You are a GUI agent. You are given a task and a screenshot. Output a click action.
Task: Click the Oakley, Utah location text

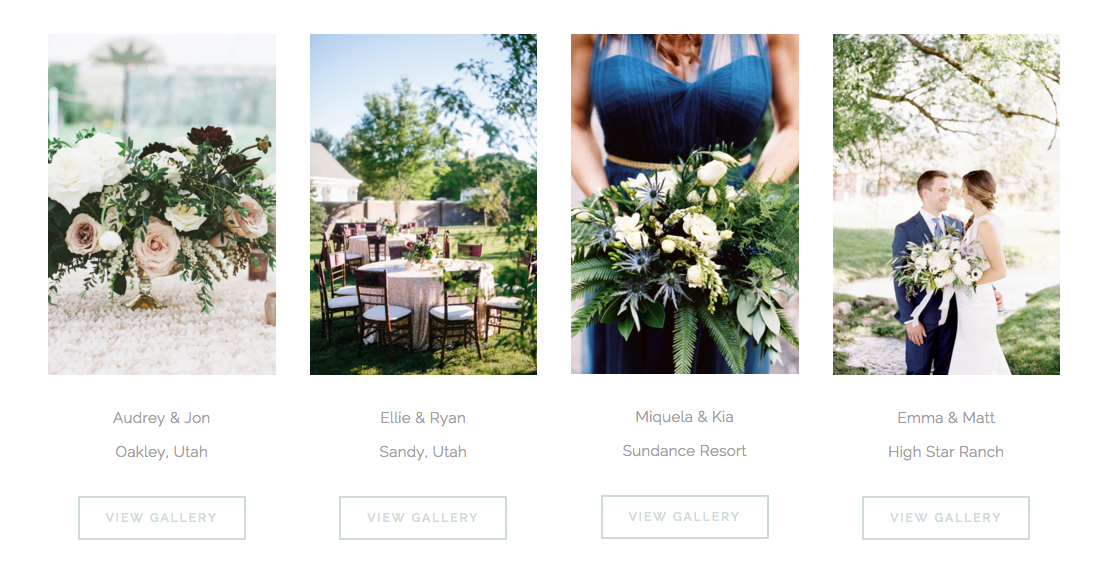162,452
